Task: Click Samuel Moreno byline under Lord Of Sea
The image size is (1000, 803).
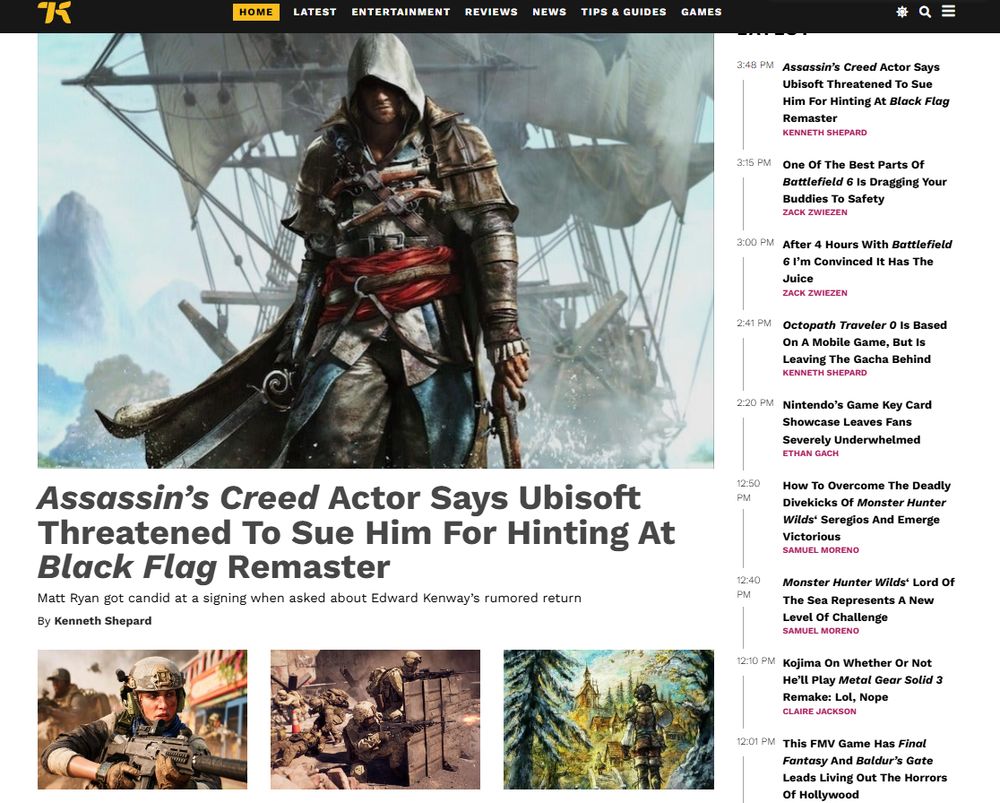Action: tap(820, 631)
